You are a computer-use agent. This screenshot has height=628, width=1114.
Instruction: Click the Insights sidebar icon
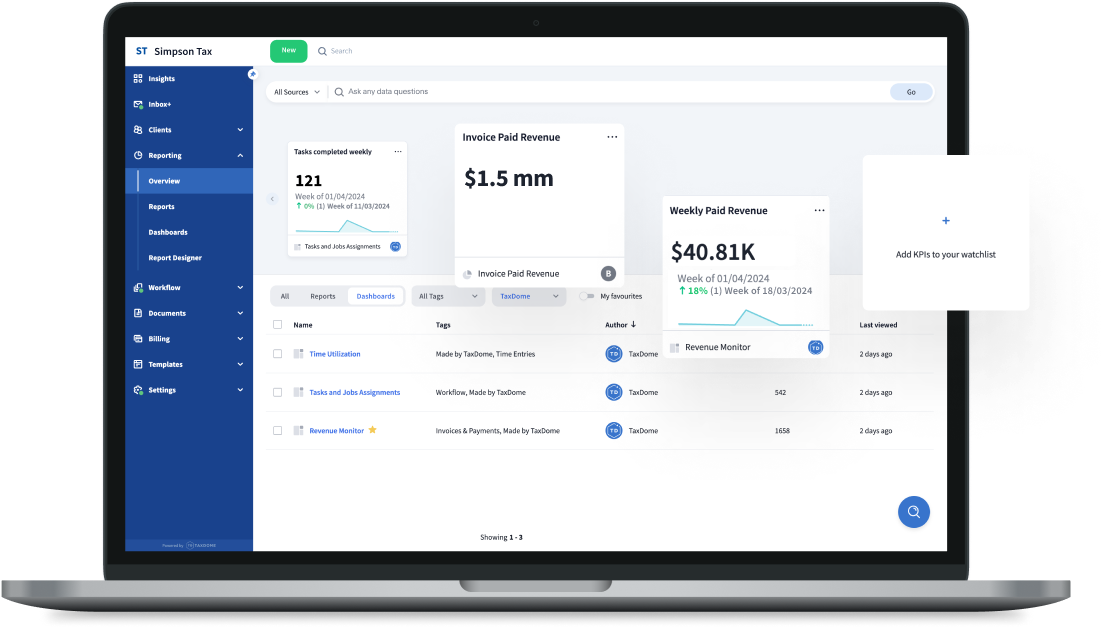coord(138,79)
